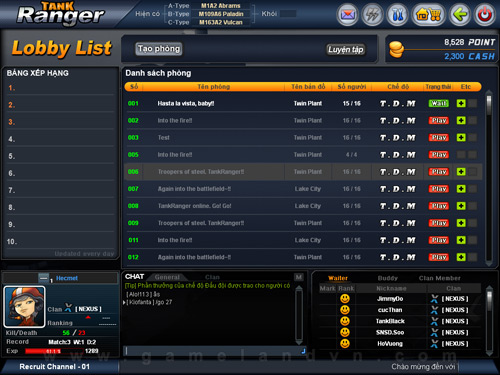The image size is (500, 375).
Task: Click the yellow back arrow icon
Action: click(460, 15)
